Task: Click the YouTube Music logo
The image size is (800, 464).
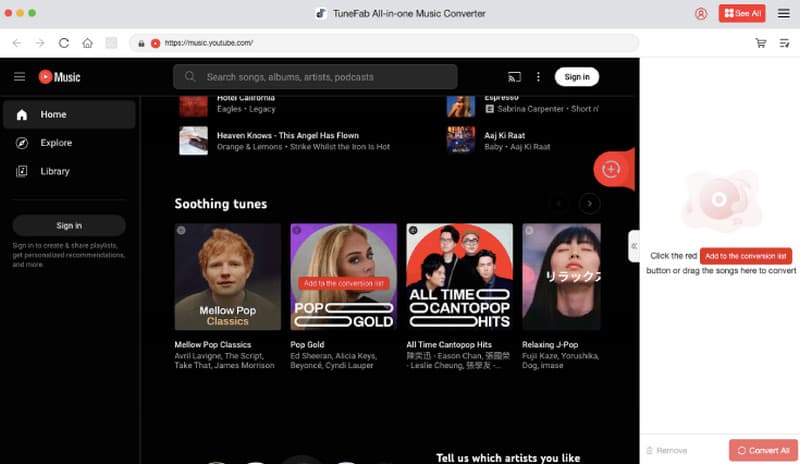Action: coord(59,77)
